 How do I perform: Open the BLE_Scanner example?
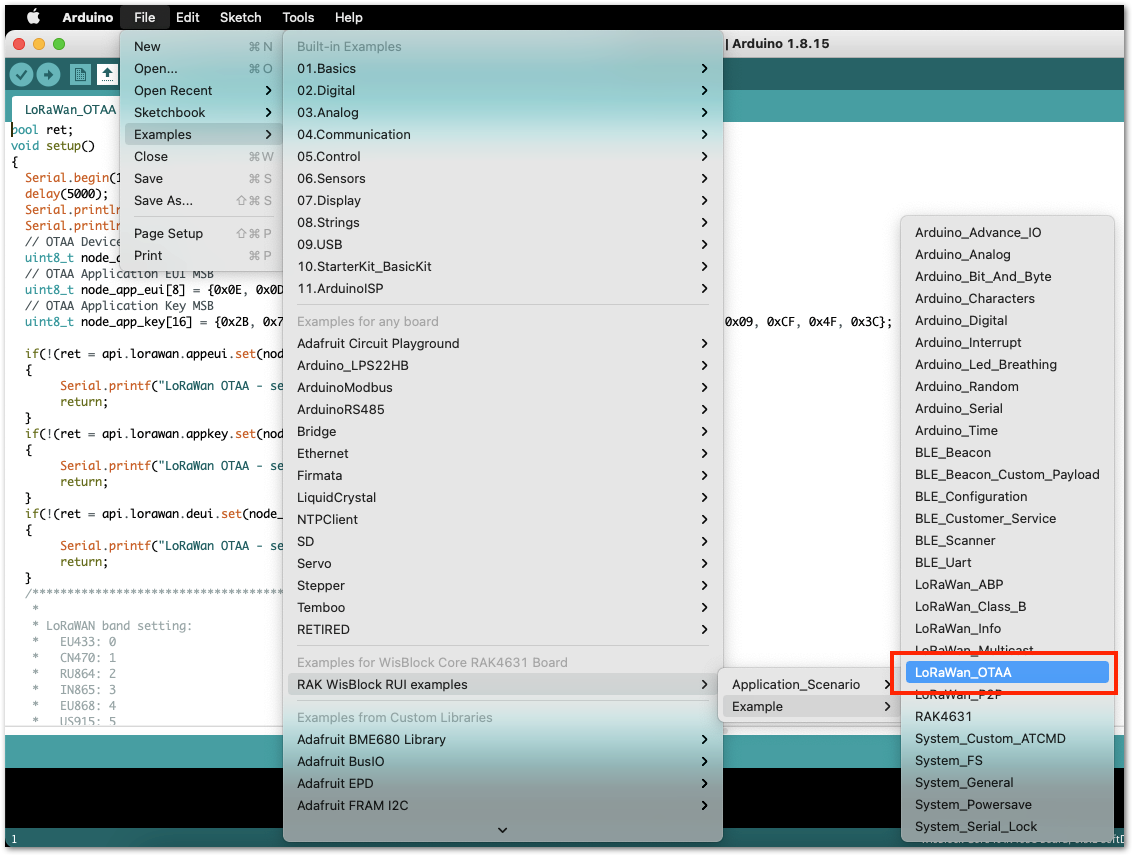pyautogui.click(x=1007, y=541)
